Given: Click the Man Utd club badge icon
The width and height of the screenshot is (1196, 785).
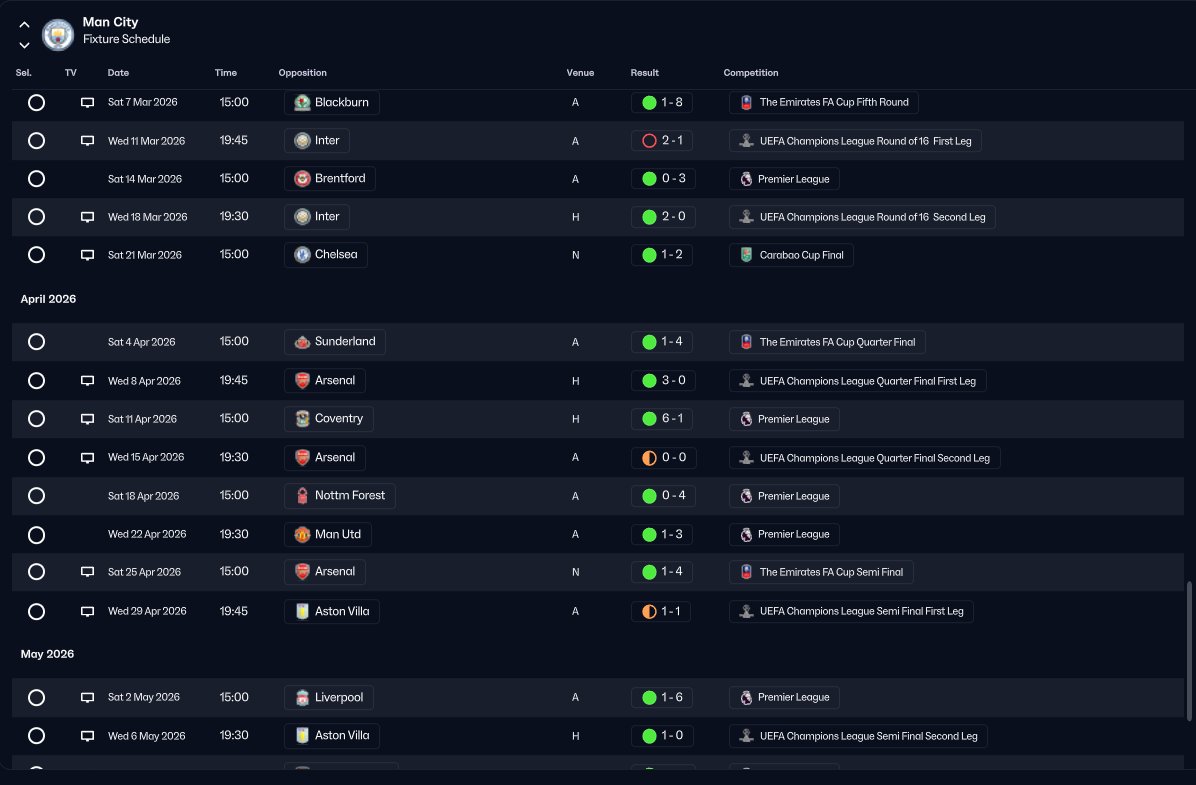Looking at the screenshot, I should [x=302, y=534].
